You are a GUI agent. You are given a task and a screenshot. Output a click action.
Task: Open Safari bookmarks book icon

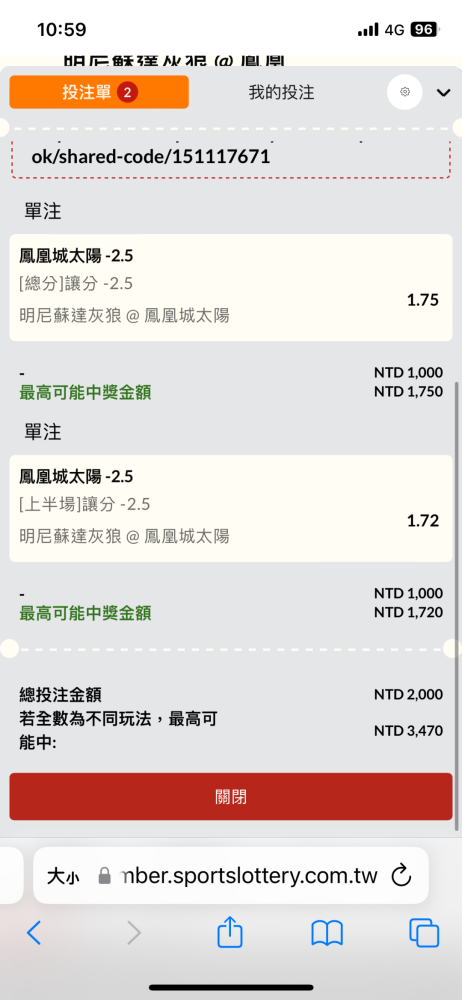click(327, 934)
